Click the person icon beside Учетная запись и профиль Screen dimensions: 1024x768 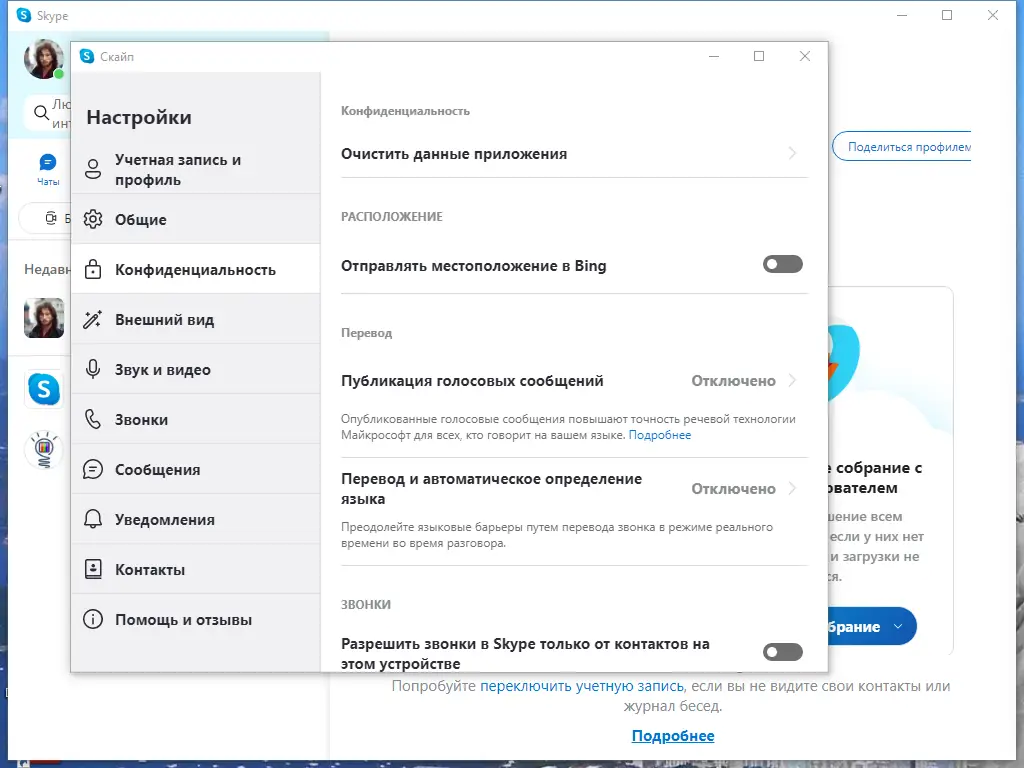coord(93,169)
